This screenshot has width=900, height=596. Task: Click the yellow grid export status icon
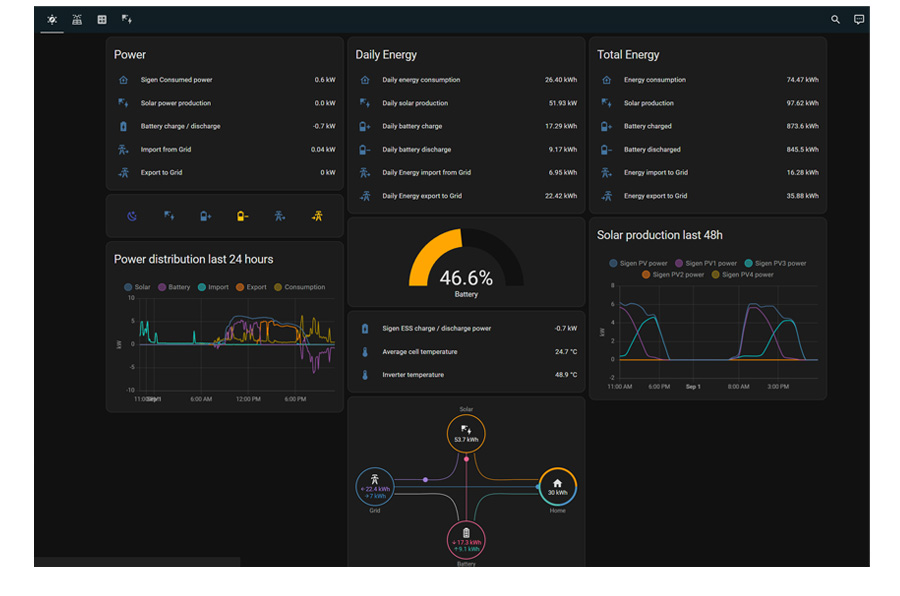point(317,216)
